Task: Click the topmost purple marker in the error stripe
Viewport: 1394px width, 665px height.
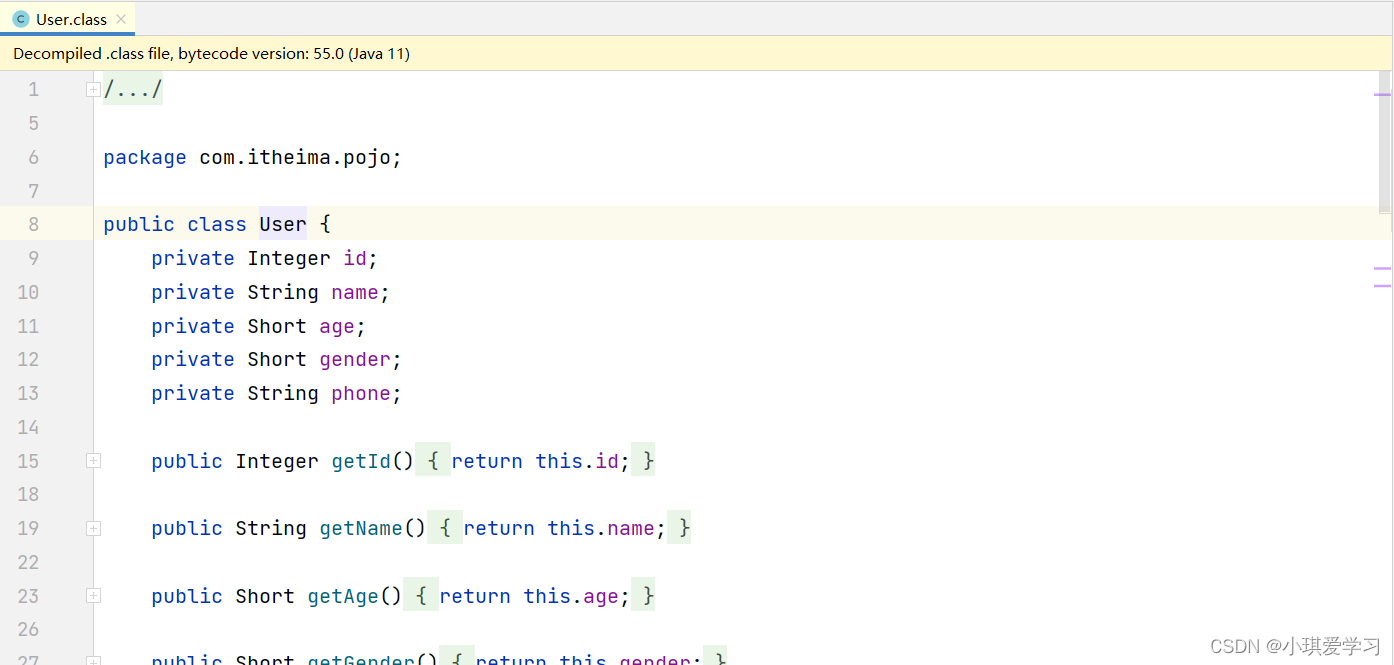Action: 1383,95
